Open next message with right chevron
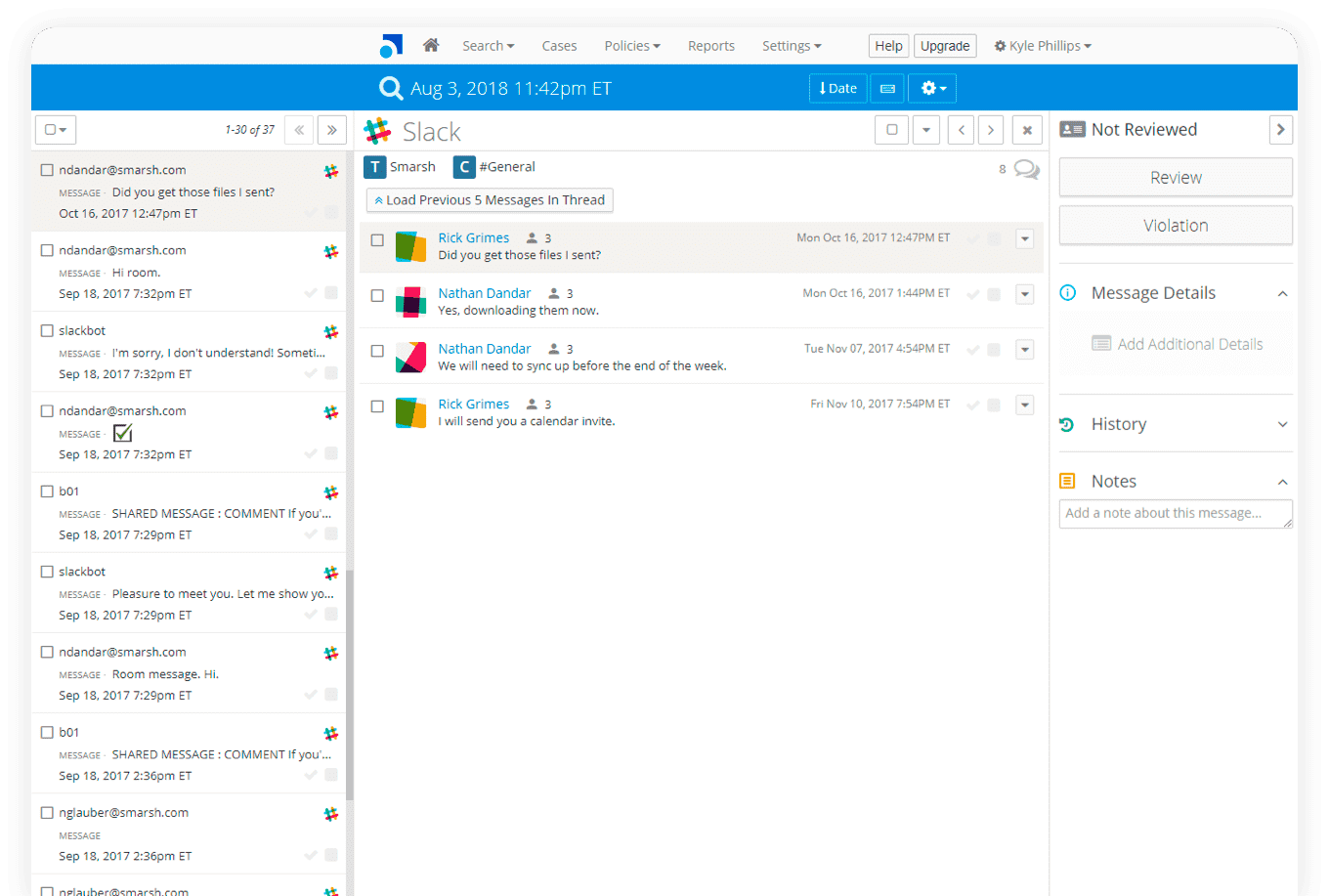1329x896 pixels. 991,130
